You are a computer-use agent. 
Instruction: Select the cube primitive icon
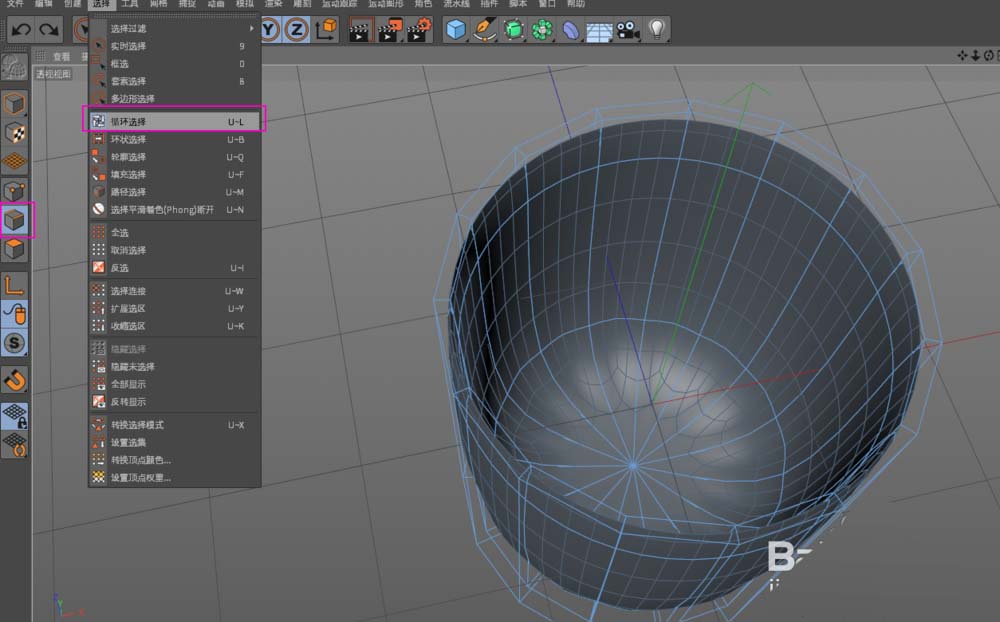tap(455, 29)
